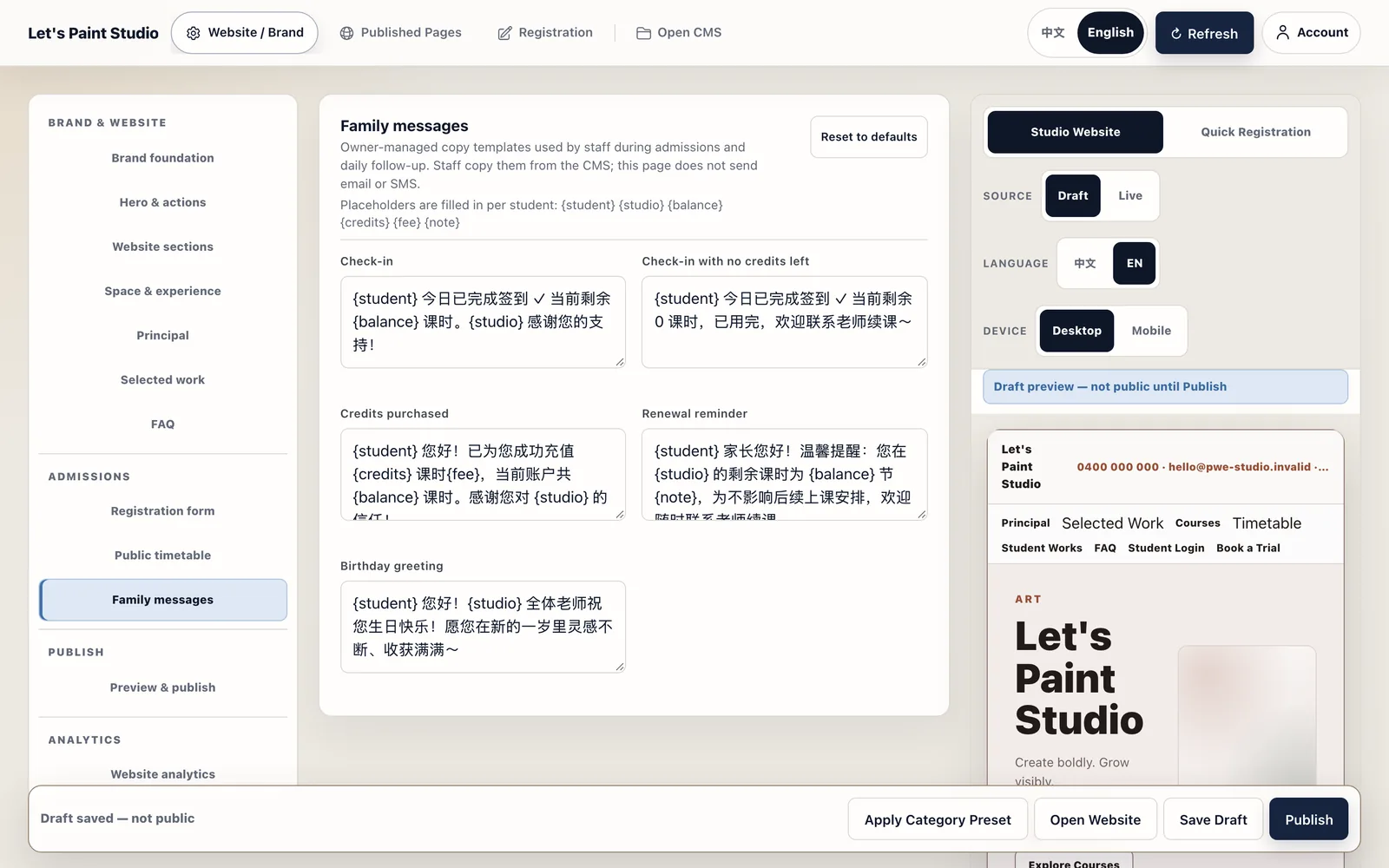The image size is (1389, 868).
Task: Select Principal in the sidebar
Action: tap(162, 335)
